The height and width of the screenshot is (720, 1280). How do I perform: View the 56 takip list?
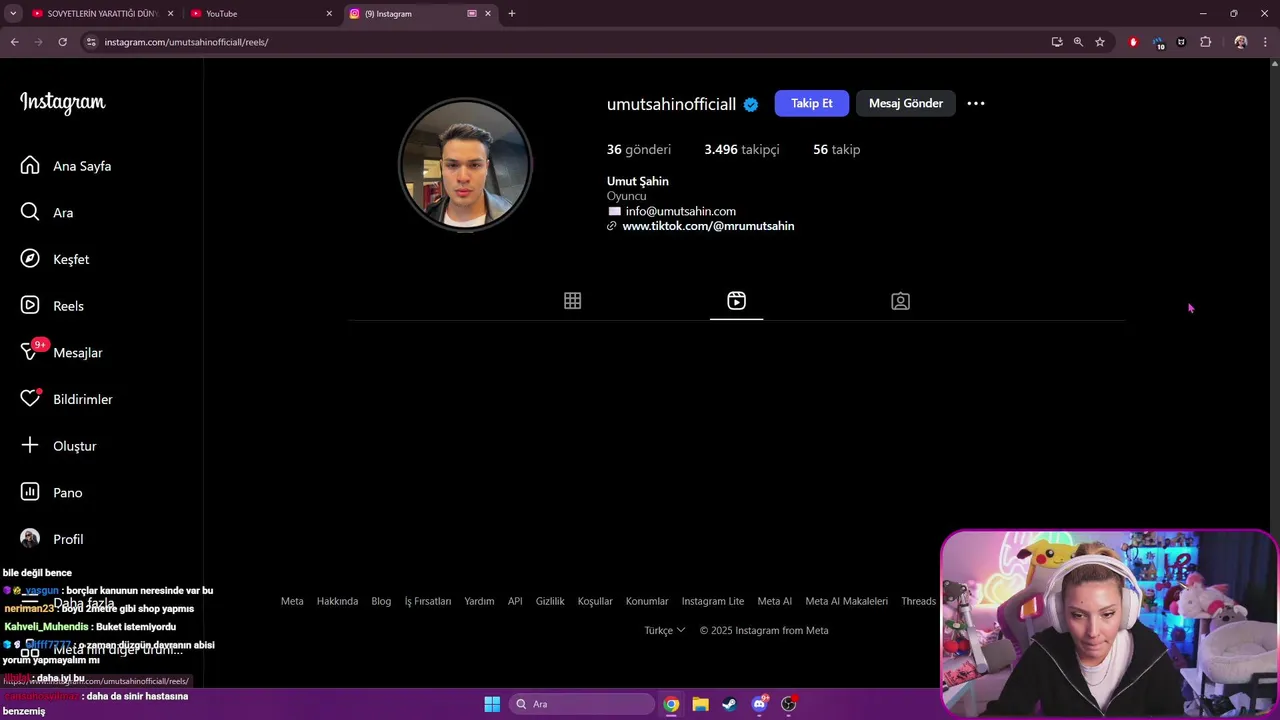(x=836, y=149)
